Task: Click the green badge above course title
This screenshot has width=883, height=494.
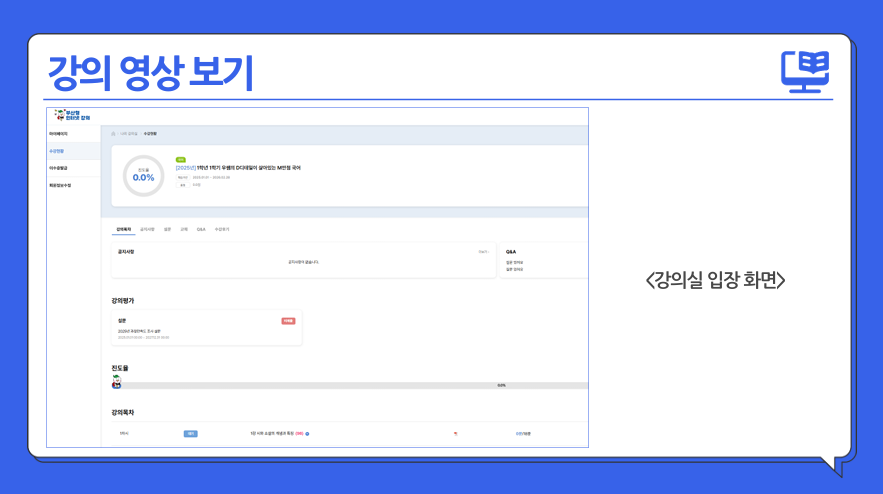Action: (181, 160)
